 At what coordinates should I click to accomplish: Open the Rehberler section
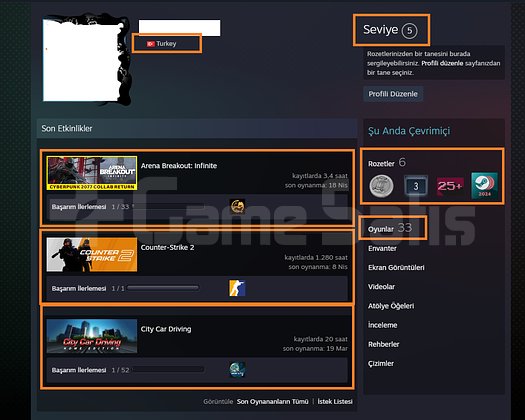pos(384,344)
